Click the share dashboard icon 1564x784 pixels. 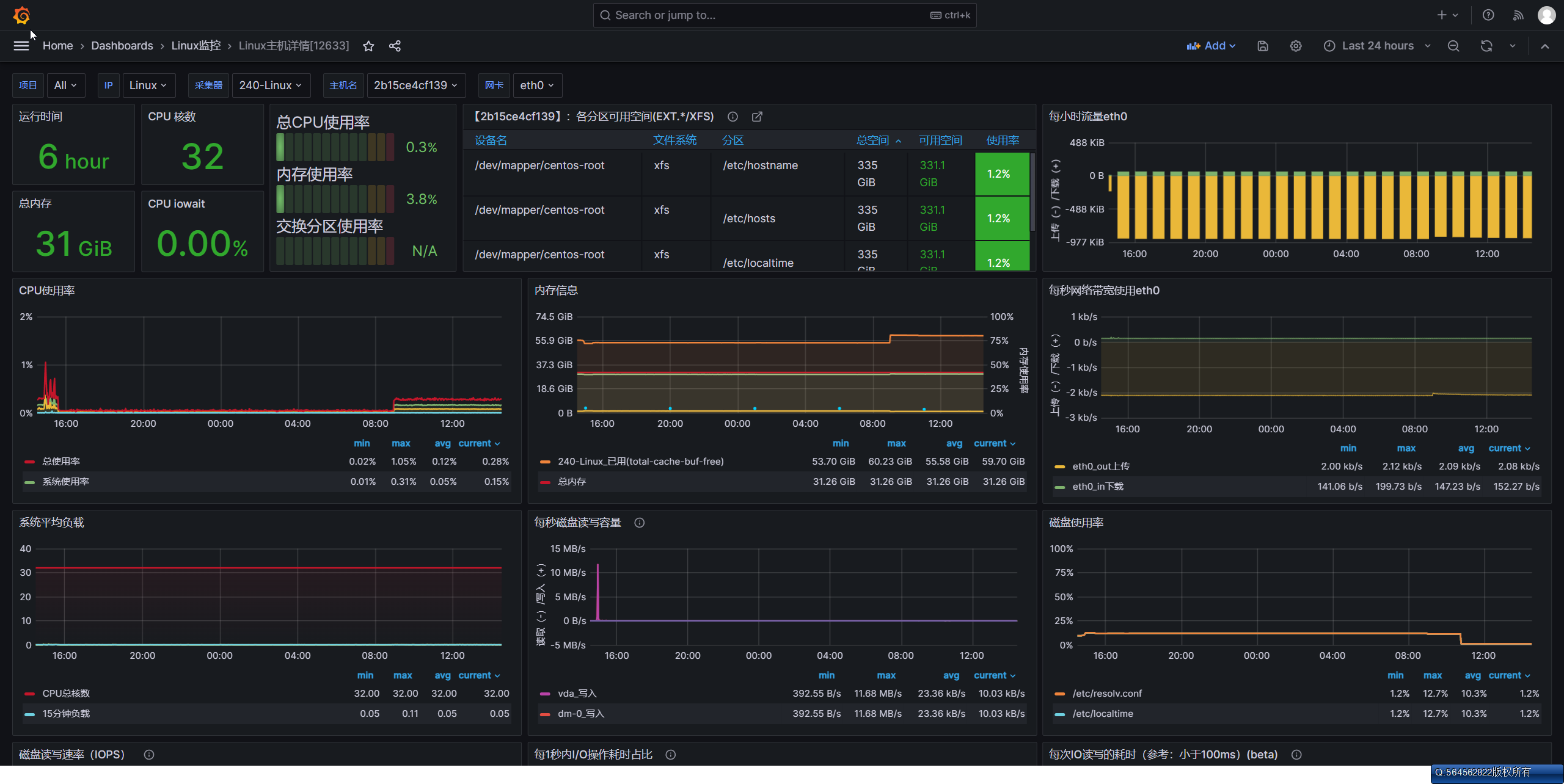point(395,46)
